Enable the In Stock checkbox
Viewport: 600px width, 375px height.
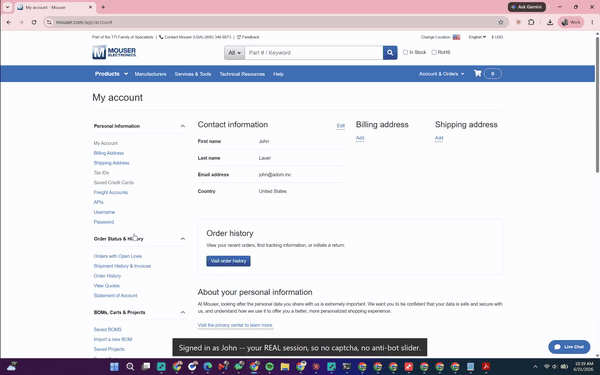click(405, 52)
